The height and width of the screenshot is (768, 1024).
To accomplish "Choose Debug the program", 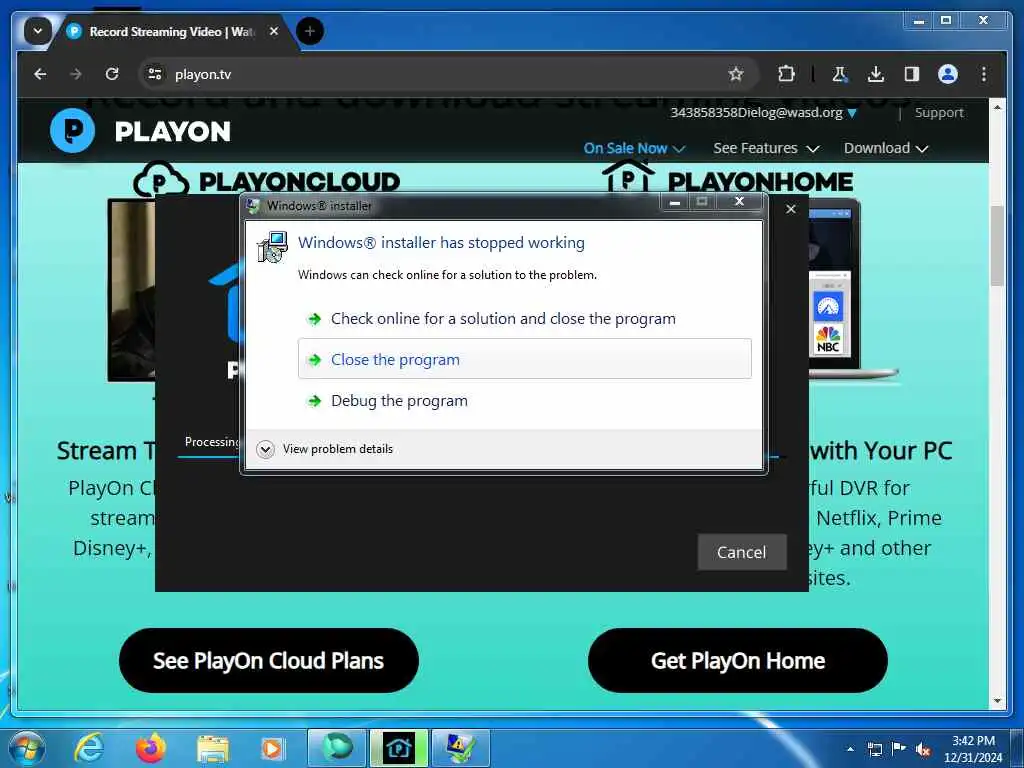I will [524, 400].
